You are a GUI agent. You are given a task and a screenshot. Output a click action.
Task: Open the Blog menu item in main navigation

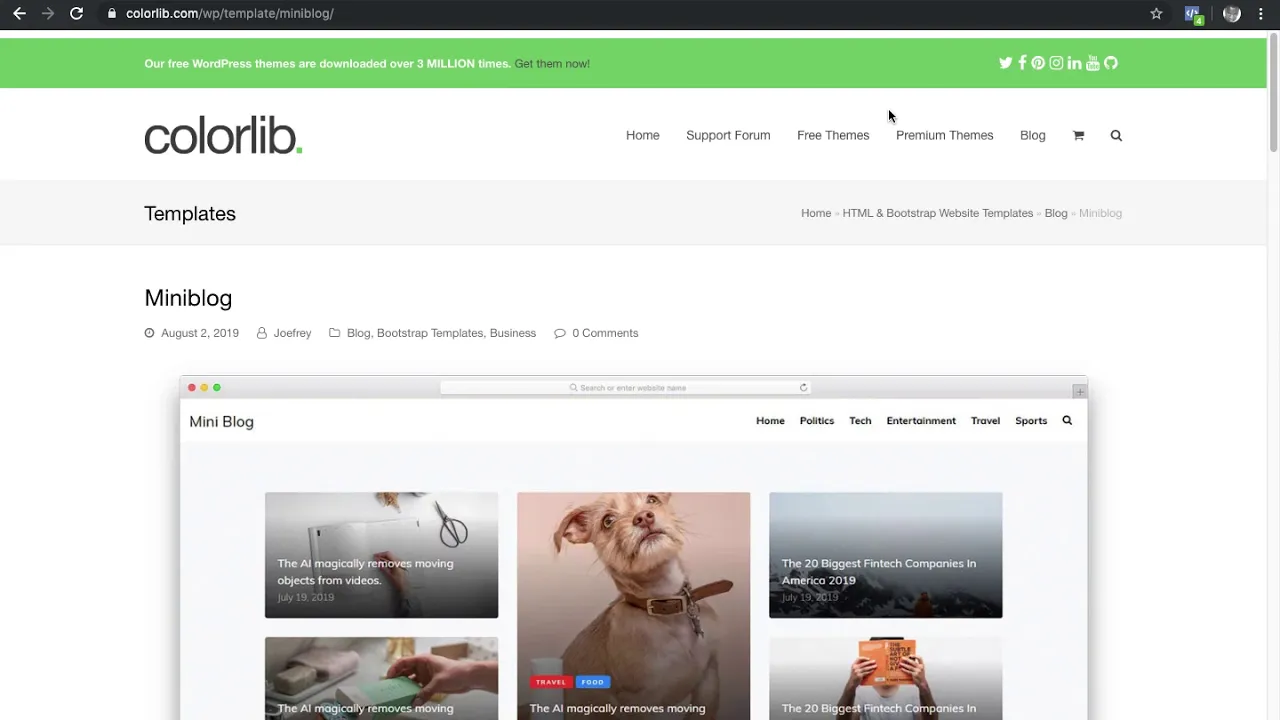coord(1032,135)
